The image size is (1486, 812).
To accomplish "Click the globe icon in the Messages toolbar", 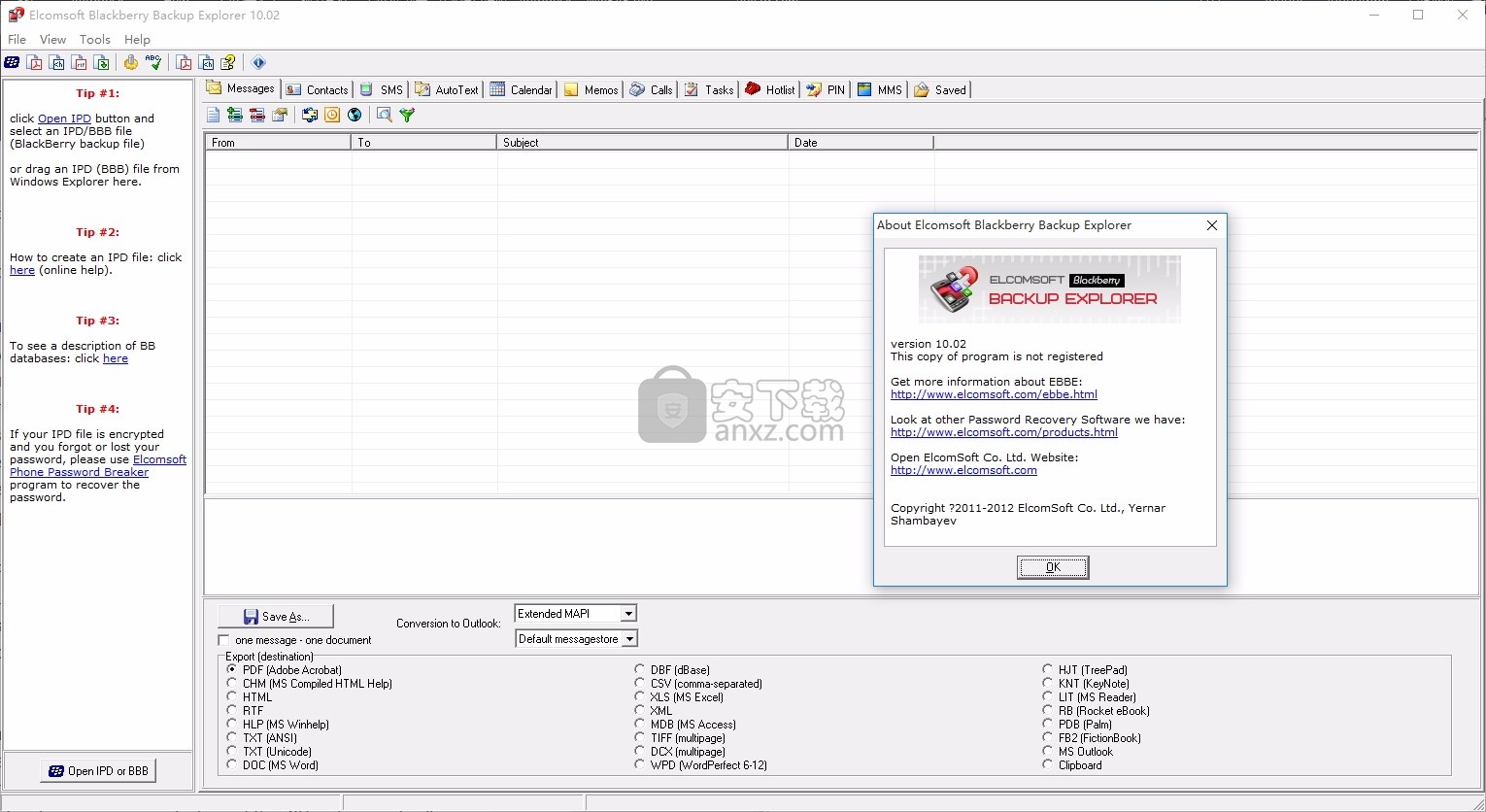I will click(x=355, y=115).
